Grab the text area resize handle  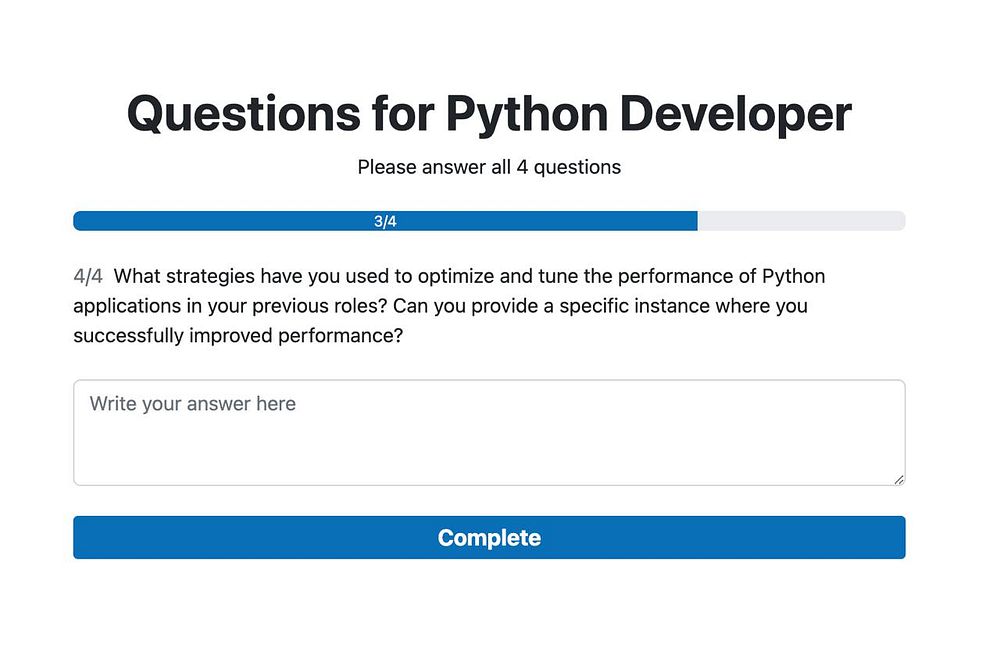point(899,480)
